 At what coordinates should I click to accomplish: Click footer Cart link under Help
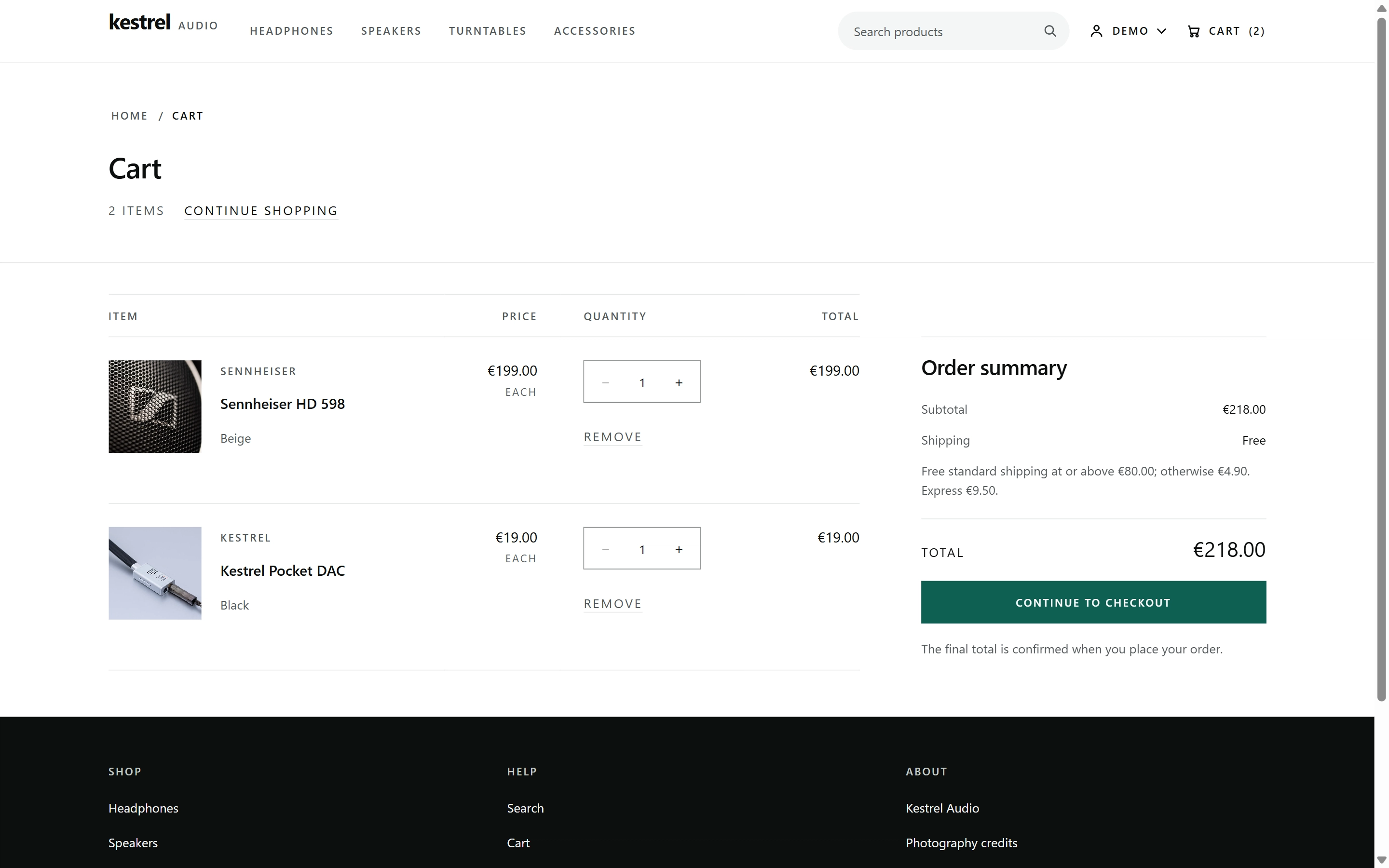tap(517, 843)
